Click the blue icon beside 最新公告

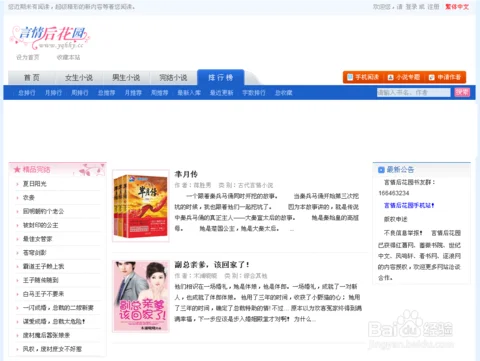381,170
